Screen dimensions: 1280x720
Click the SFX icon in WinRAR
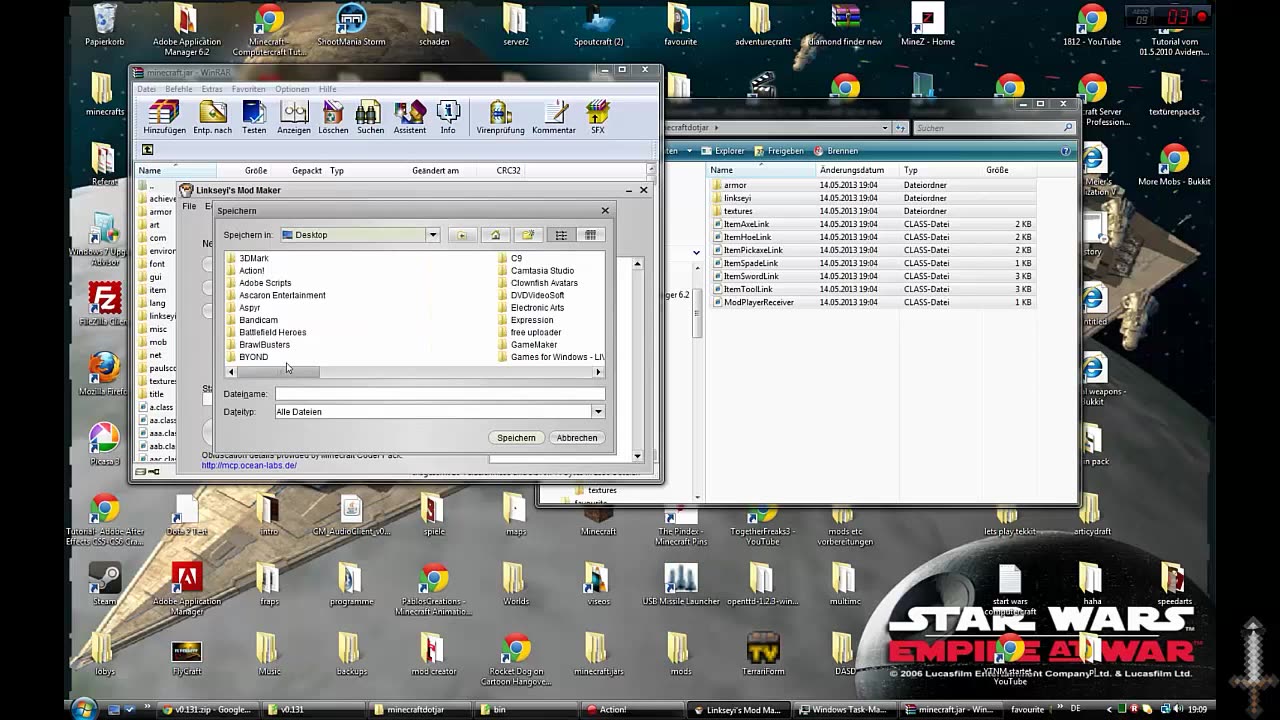click(597, 117)
